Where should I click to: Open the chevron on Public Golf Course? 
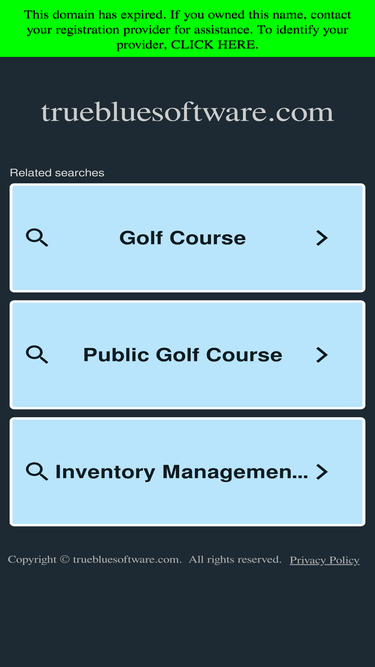(322, 355)
